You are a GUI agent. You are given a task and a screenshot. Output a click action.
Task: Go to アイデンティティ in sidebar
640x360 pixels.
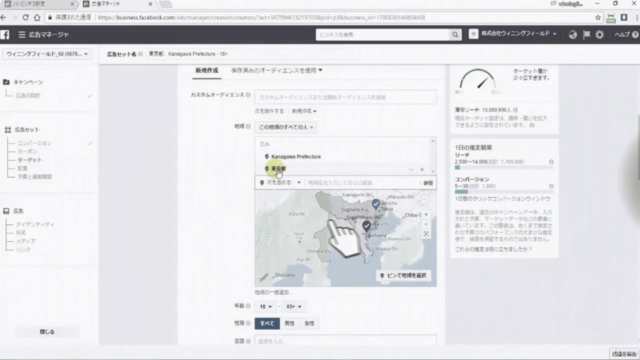tap(35, 224)
